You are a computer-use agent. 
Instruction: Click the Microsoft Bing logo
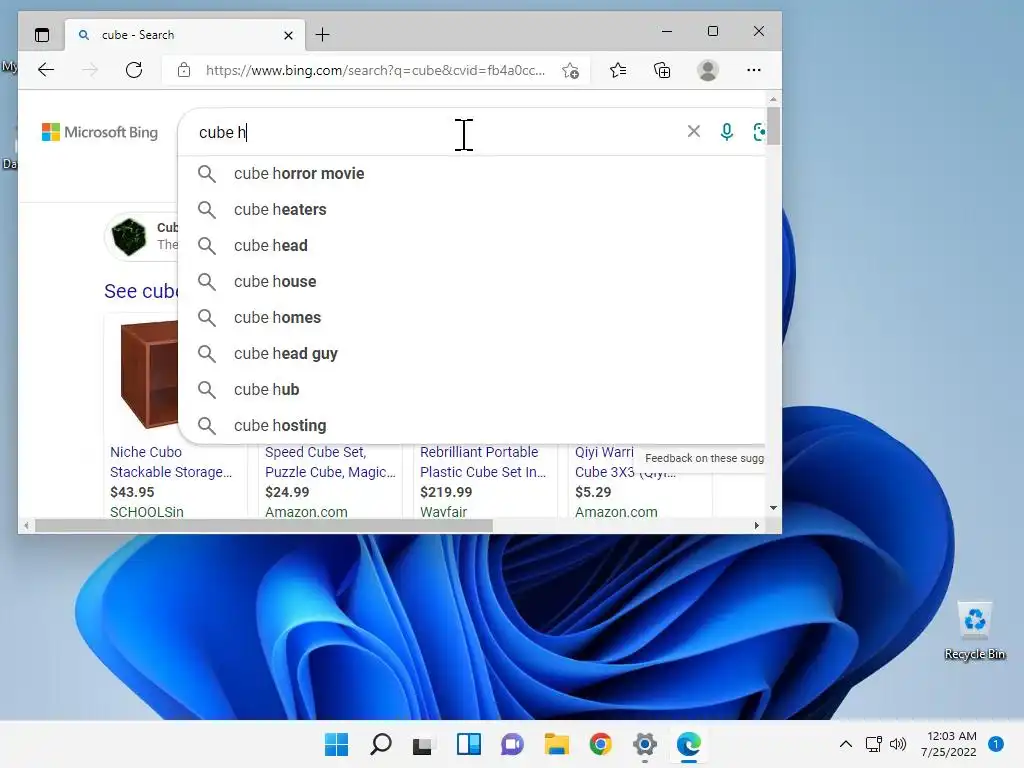100,132
